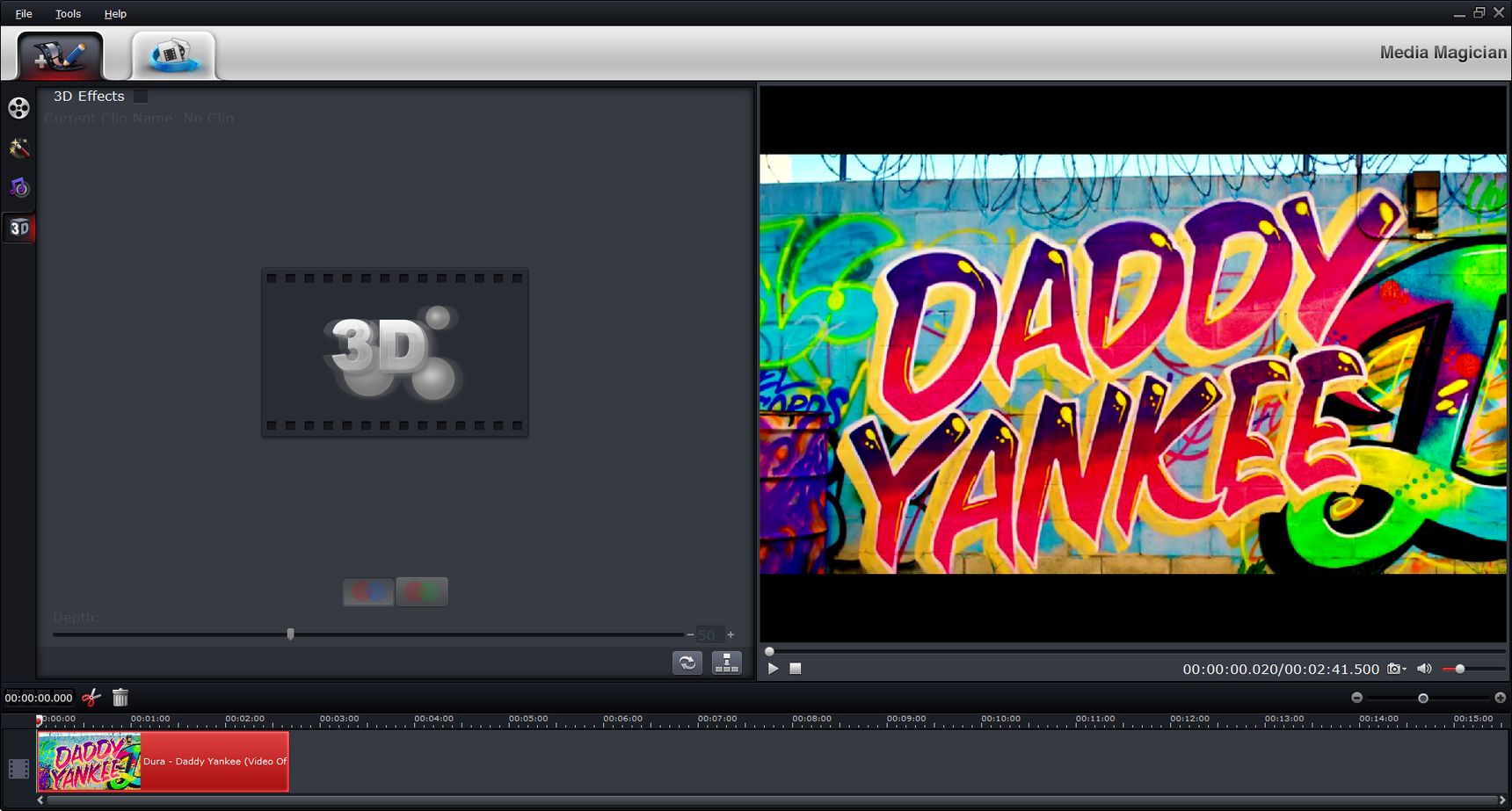Delete clip with trash icon
The height and width of the screenshot is (811, 1512).
(x=120, y=698)
